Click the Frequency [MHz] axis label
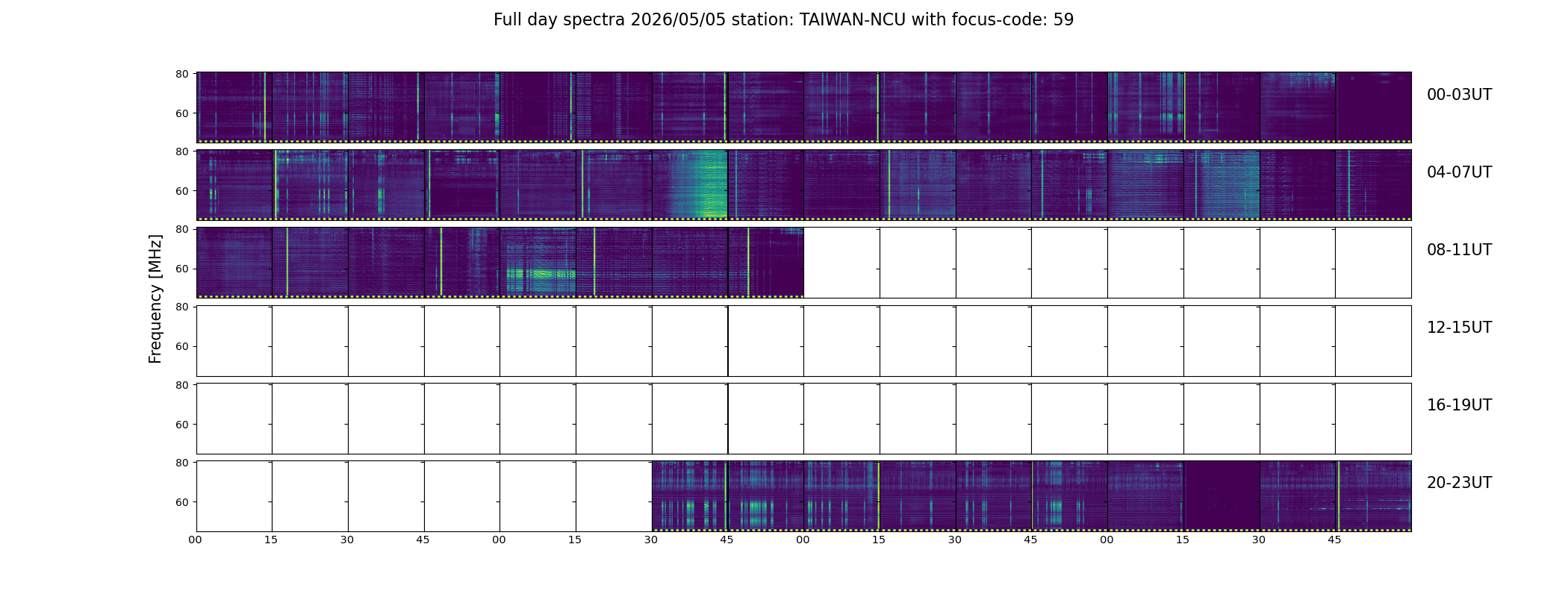This screenshot has height=597, width=1568. [155, 299]
